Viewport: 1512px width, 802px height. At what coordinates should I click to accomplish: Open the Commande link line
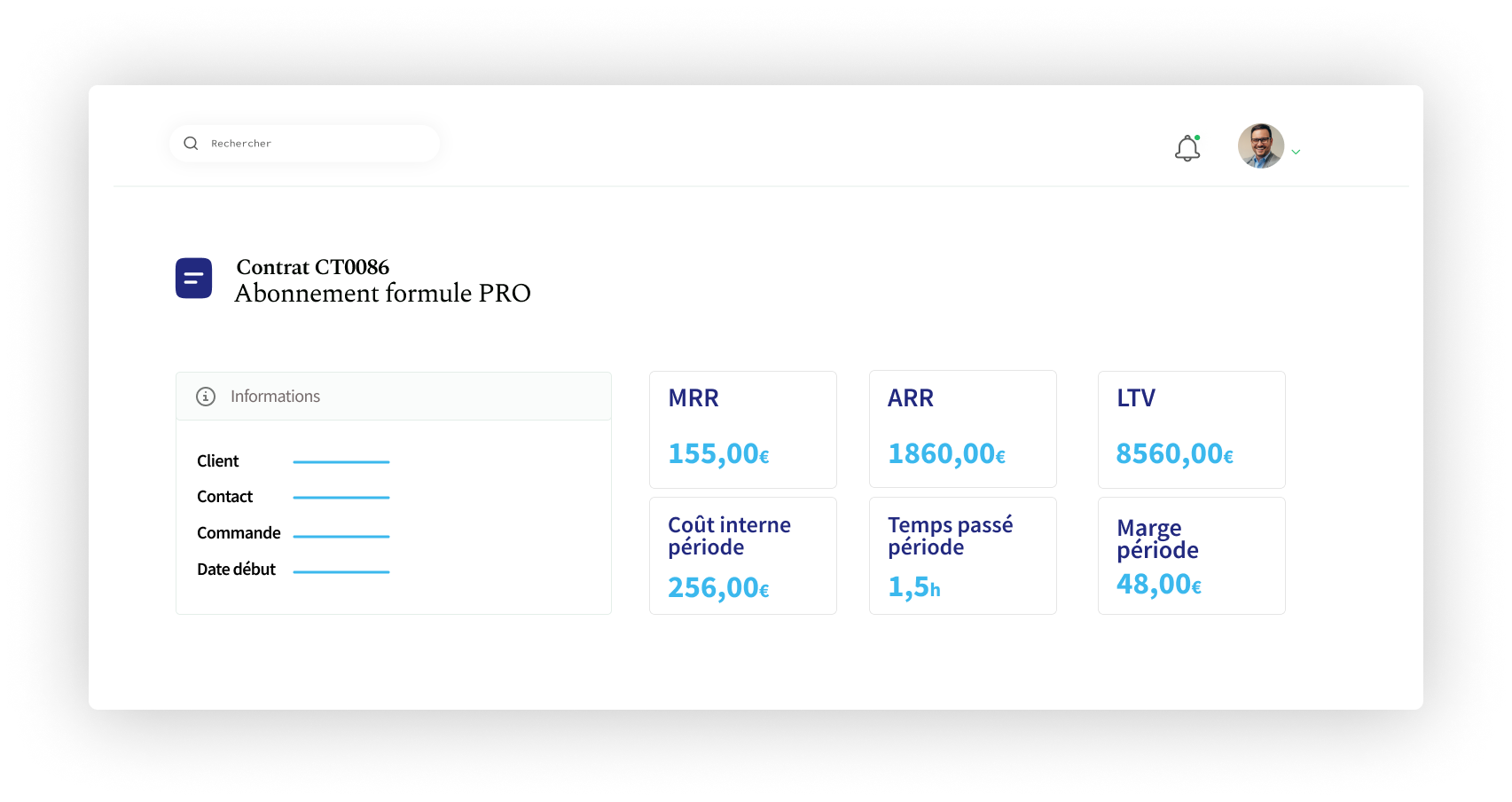point(341,537)
